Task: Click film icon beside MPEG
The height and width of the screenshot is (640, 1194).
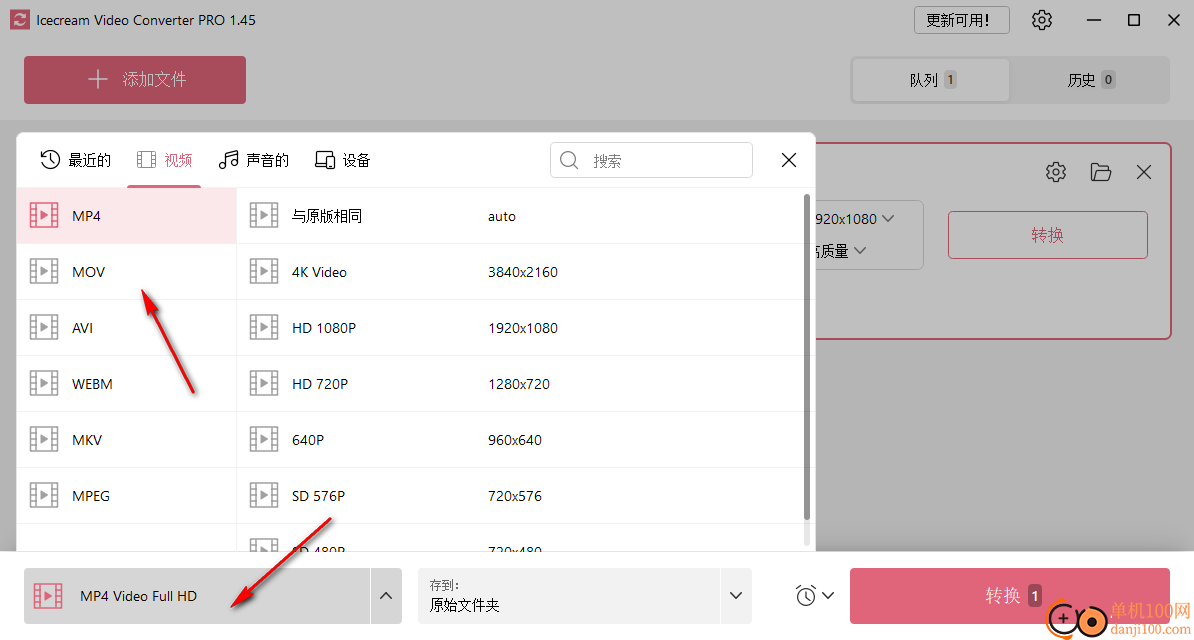Action: pyautogui.click(x=43, y=495)
